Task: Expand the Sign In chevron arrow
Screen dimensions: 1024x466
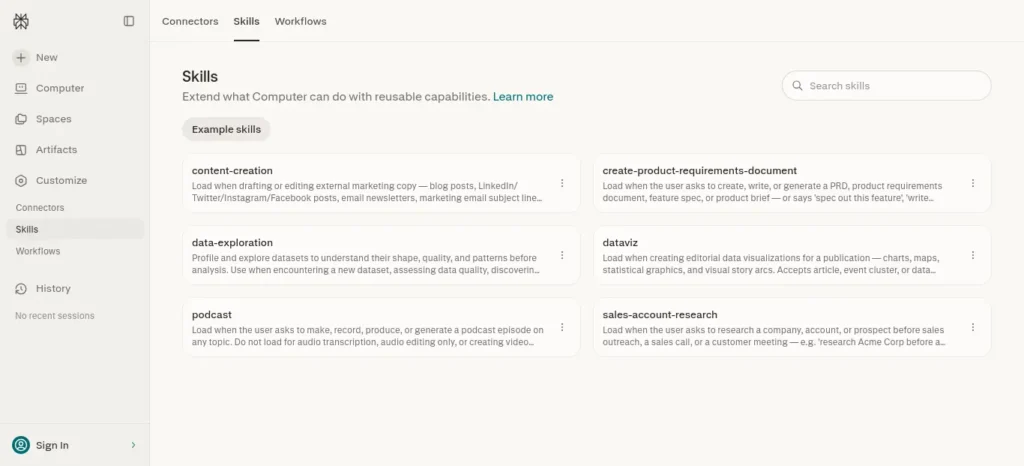Action: coord(133,445)
